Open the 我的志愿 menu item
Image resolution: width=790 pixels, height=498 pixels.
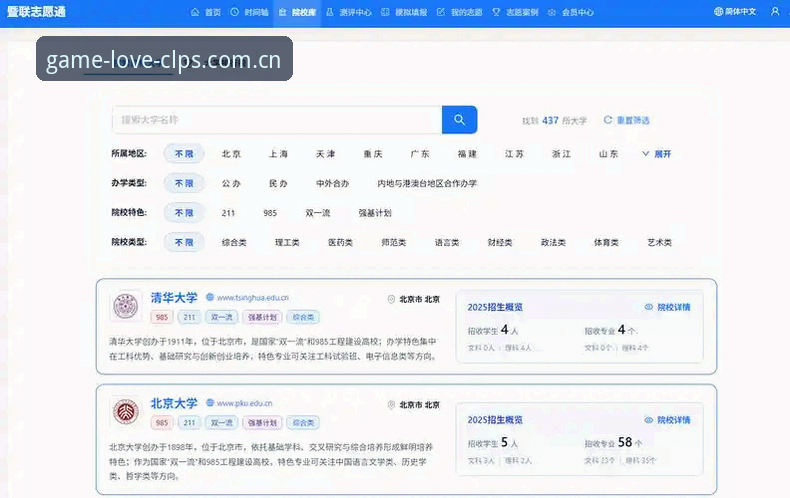click(x=459, y=12)
